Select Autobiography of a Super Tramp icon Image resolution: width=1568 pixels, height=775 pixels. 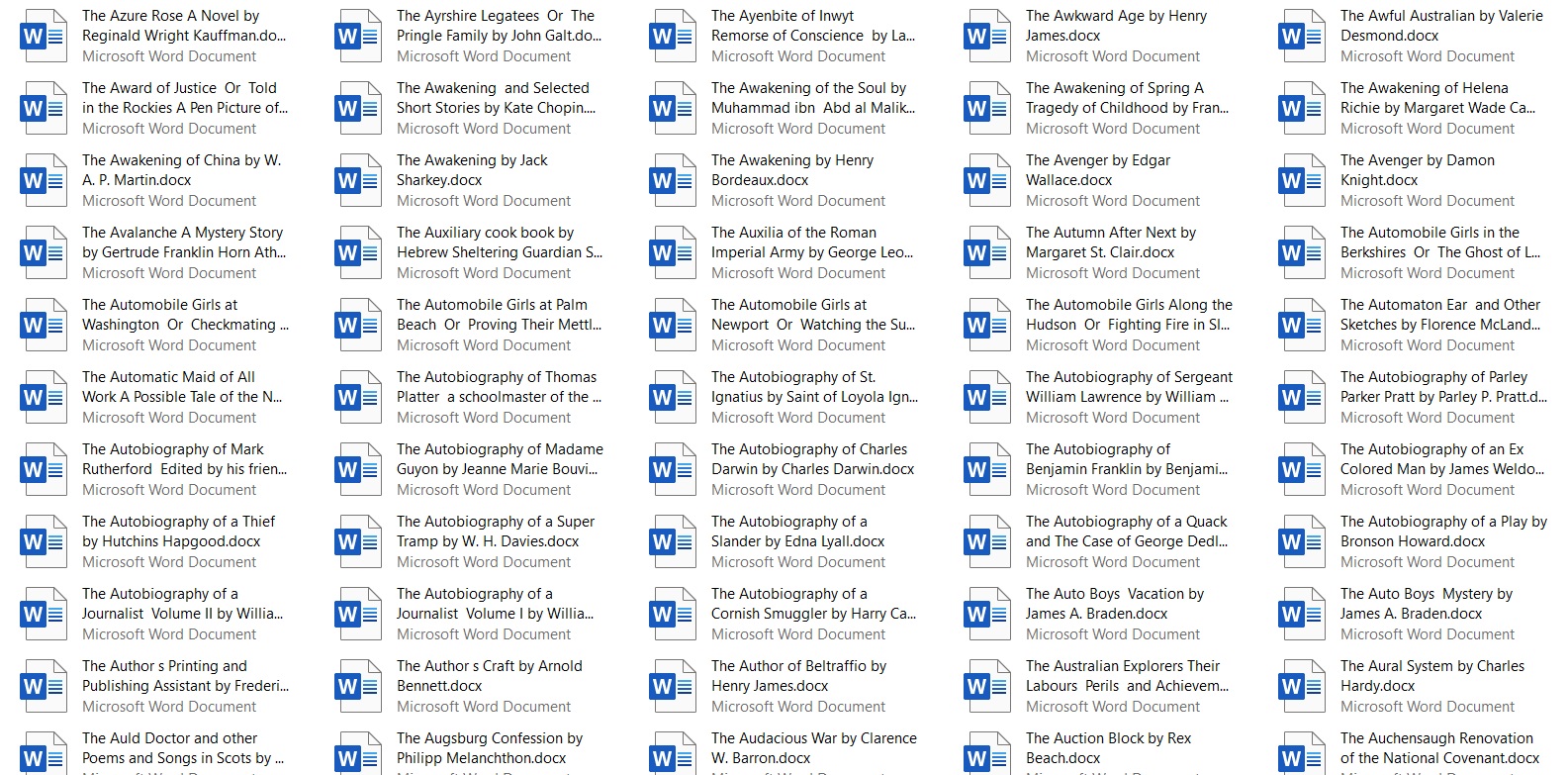click(x=357, y=542)
